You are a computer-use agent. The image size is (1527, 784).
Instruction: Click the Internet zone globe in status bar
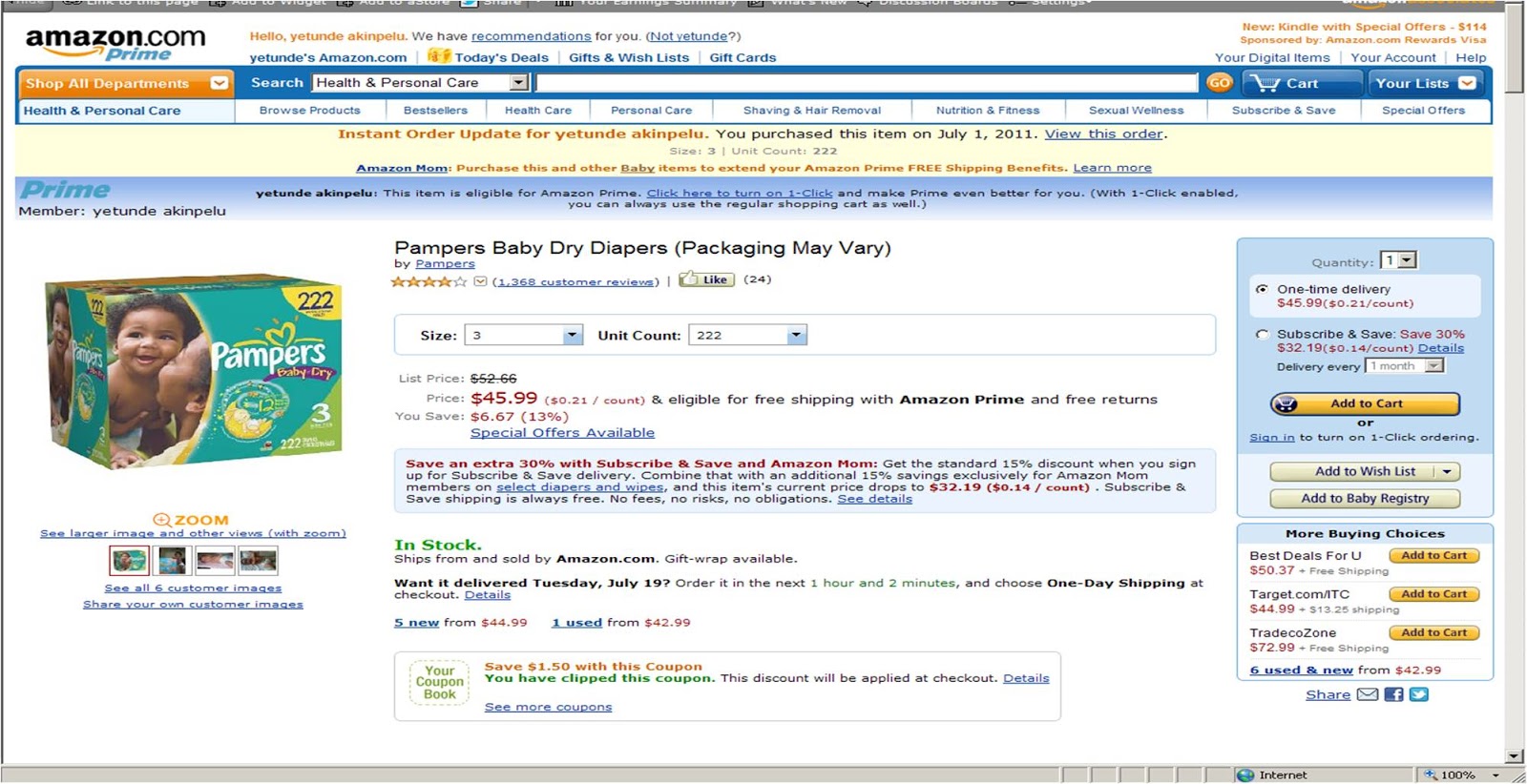click(x=1245, y=774)
